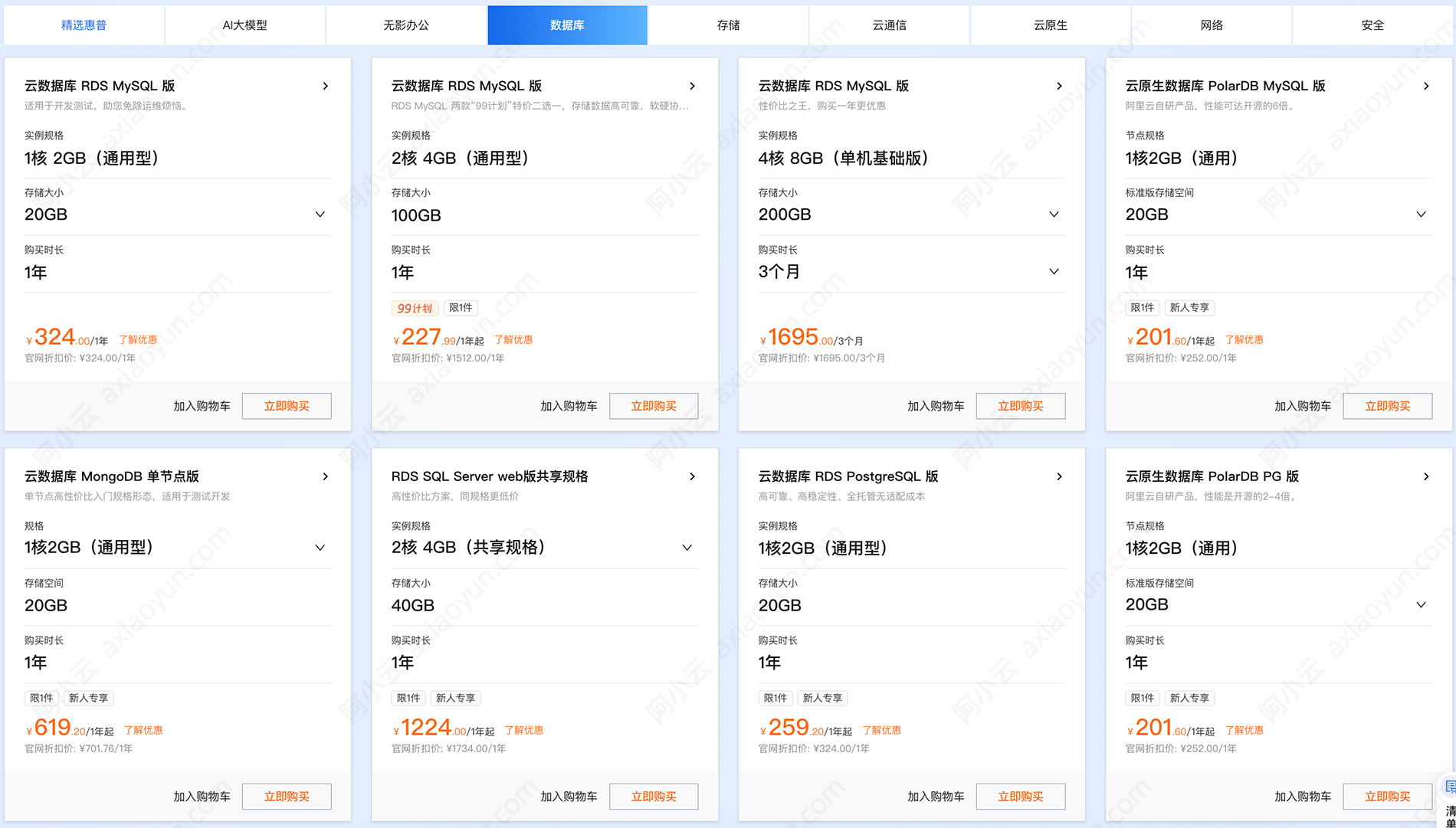Click 限1件 tag on PostgreSQL card
The image size is (1456, 828).
click(x=776, y=699)
